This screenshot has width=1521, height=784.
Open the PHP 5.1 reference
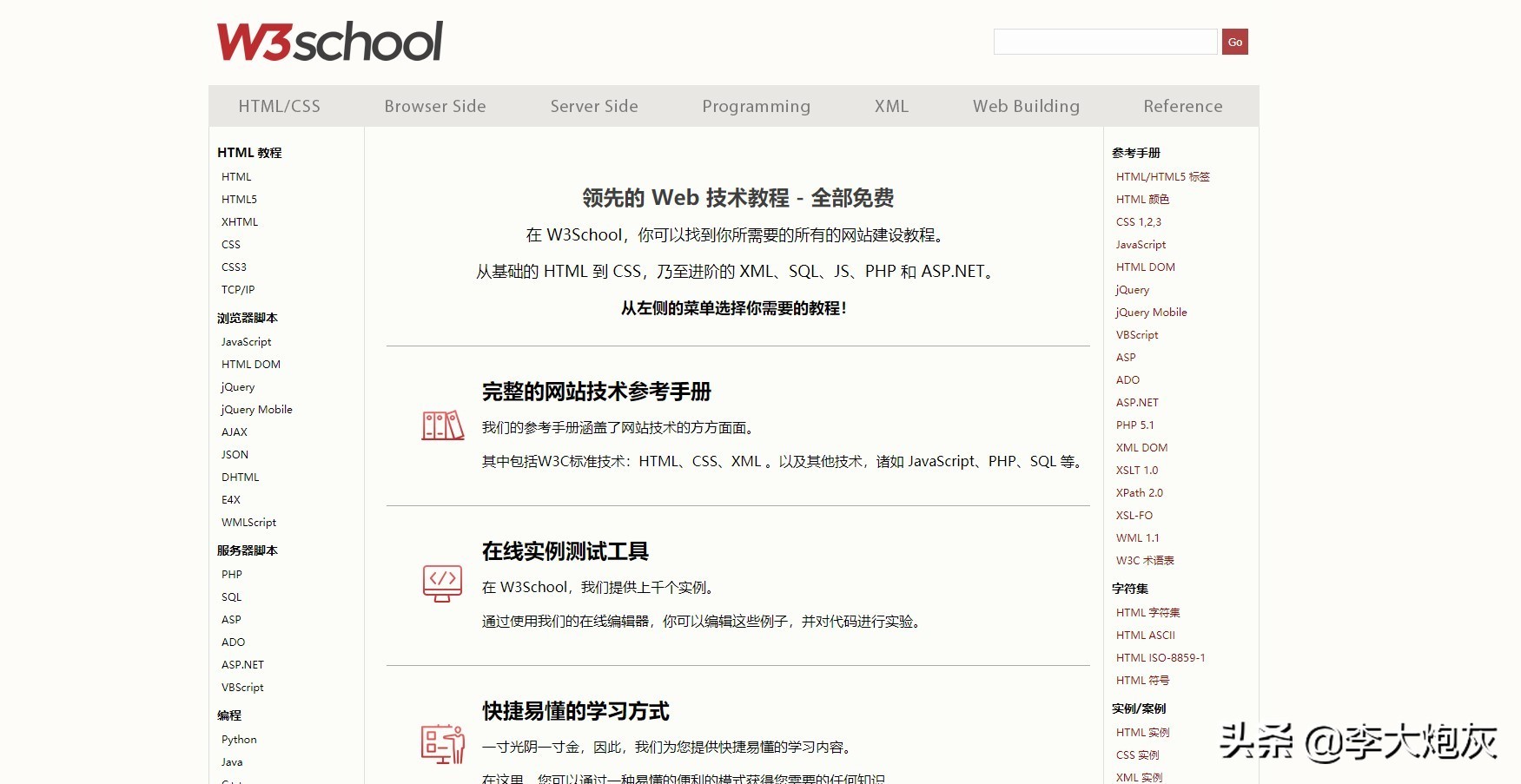pyautogui.click(x=1135, y=425)
